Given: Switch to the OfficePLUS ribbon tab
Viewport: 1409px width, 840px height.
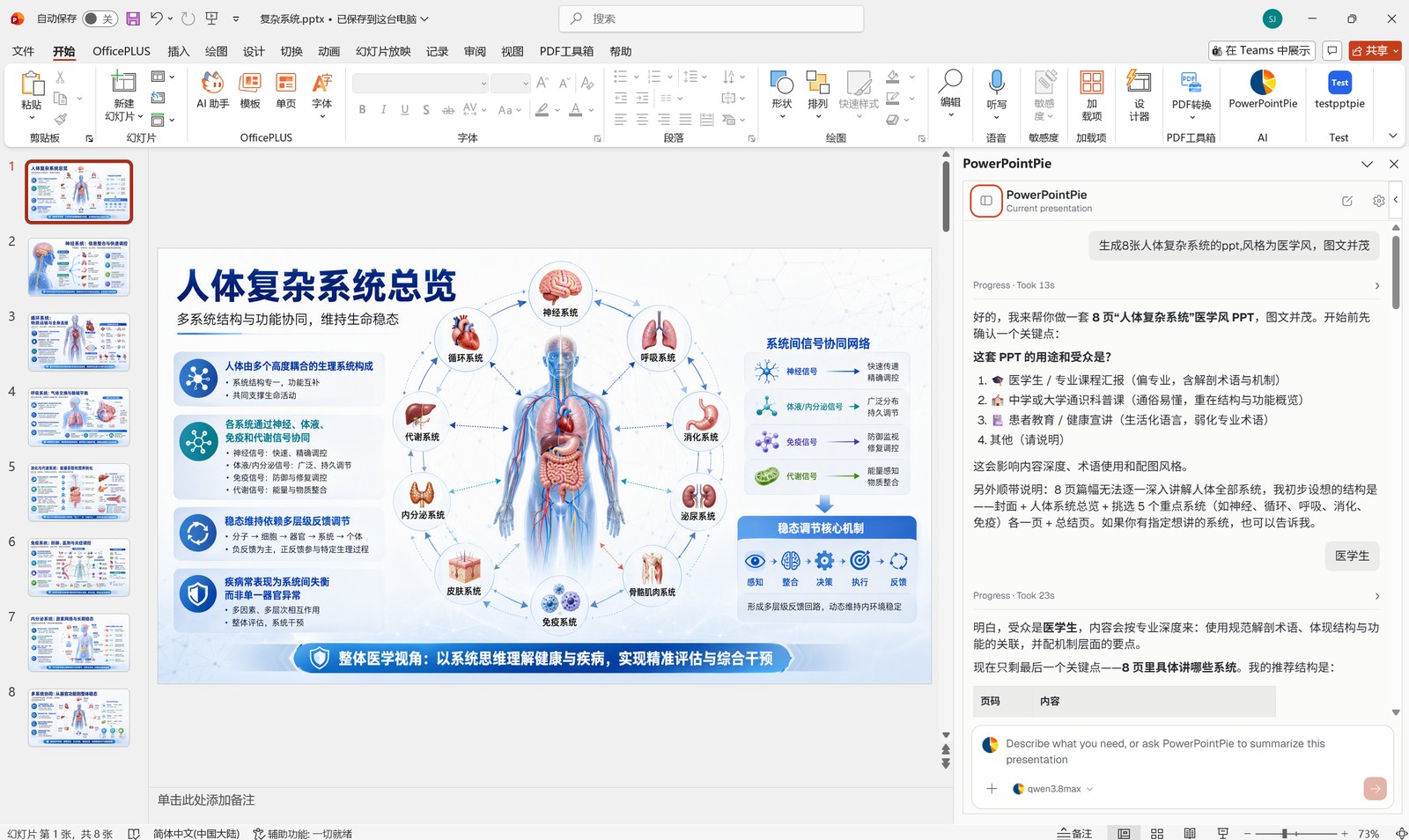Looking at the screenshot, I should [x=122, y=51].
